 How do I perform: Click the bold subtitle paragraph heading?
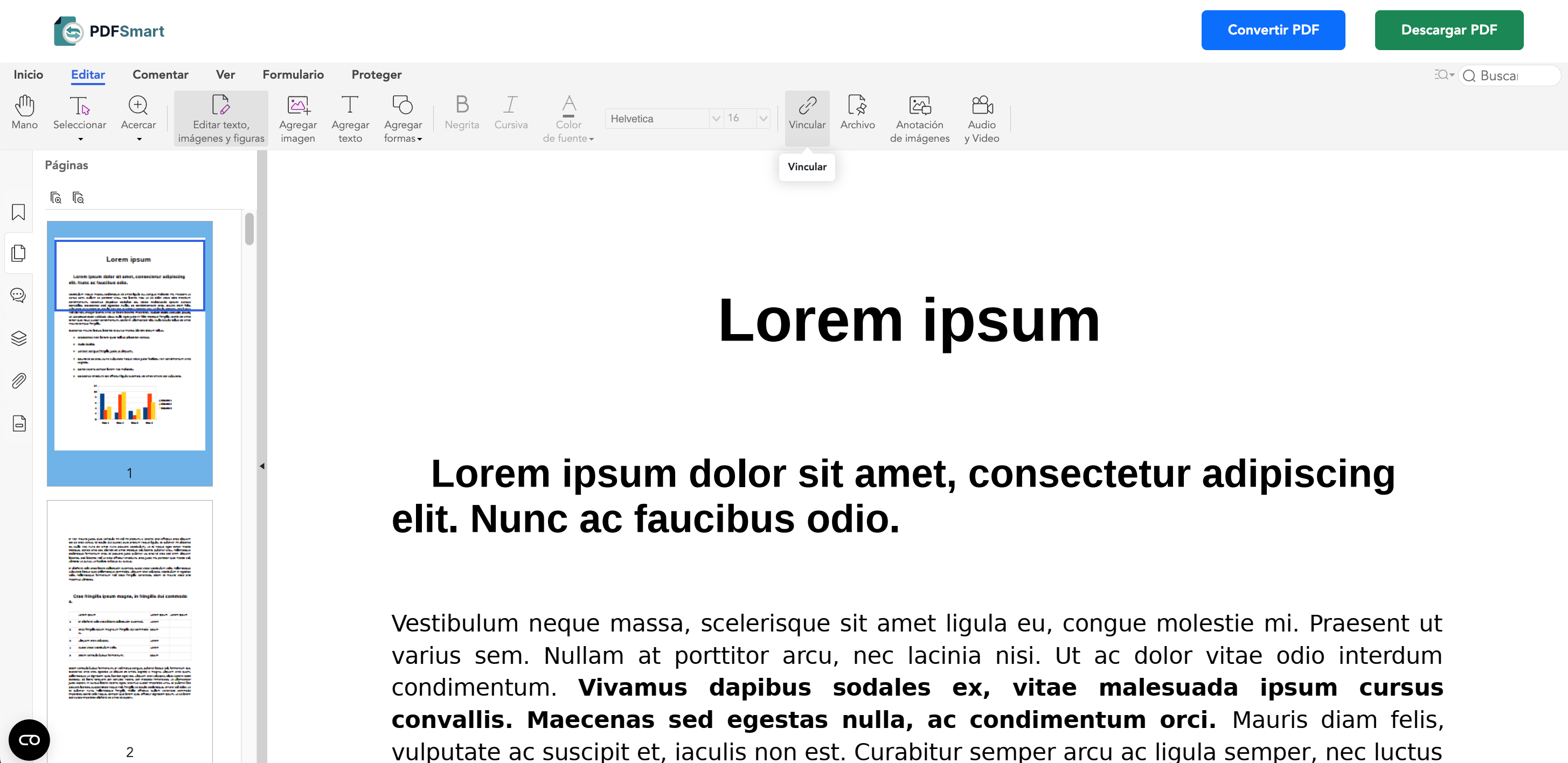(x=893, y=496)
